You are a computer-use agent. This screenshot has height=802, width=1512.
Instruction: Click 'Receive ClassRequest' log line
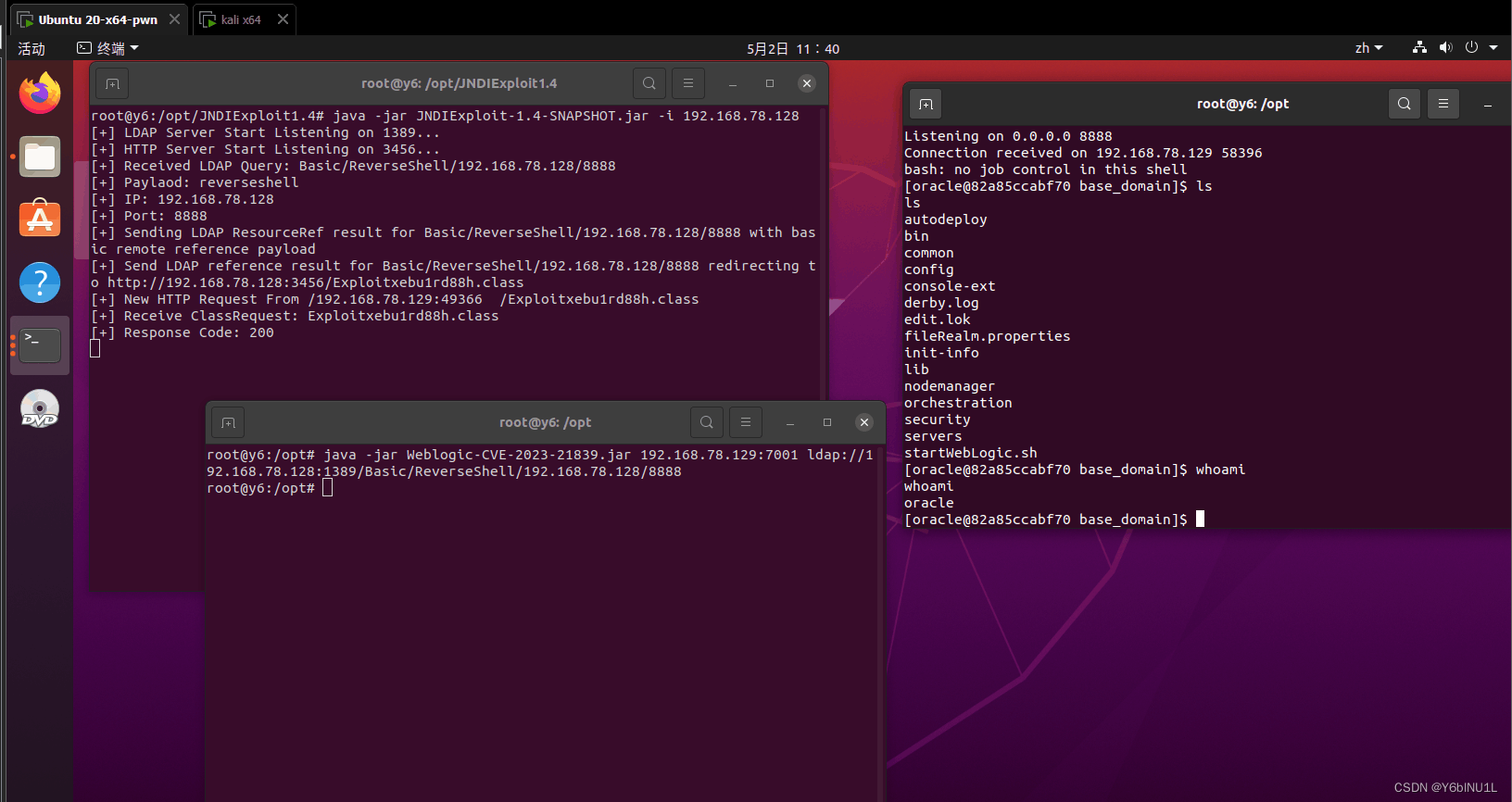click(x=295, y=316)
